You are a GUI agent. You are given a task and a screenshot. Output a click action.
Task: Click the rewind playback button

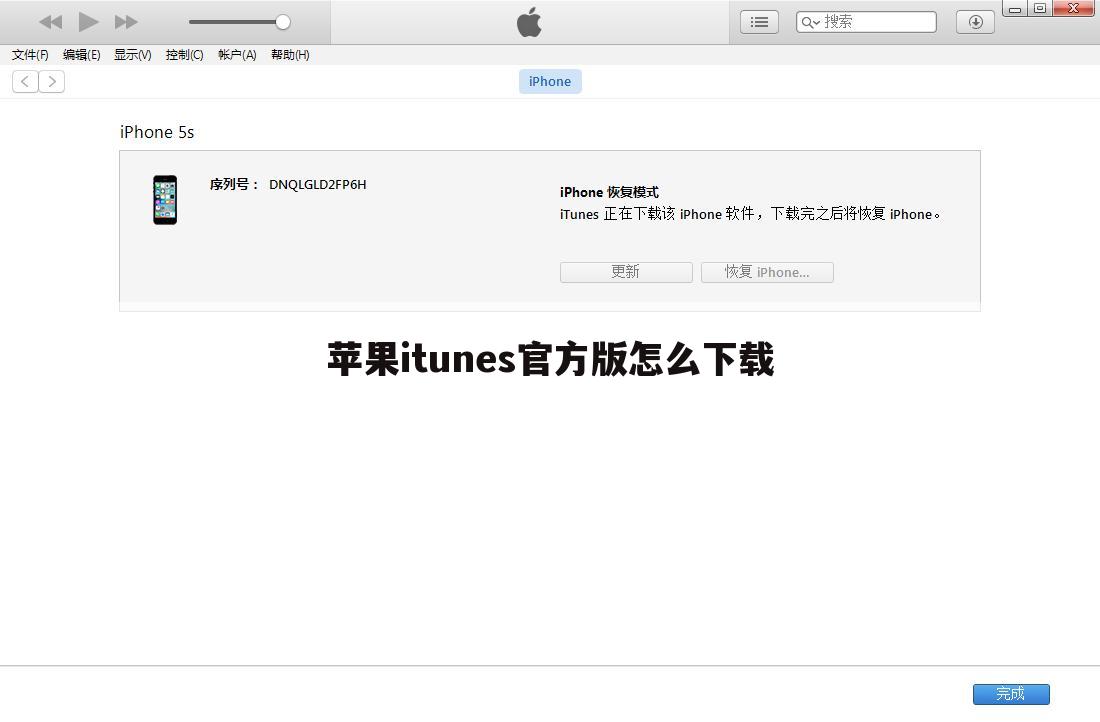pos(51,22)
